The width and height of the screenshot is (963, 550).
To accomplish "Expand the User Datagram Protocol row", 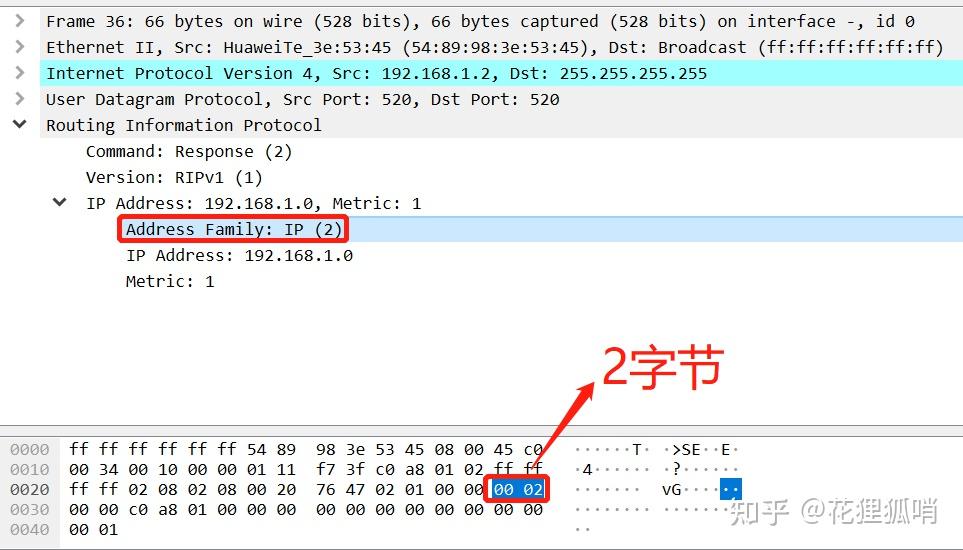I will [20, 99].
